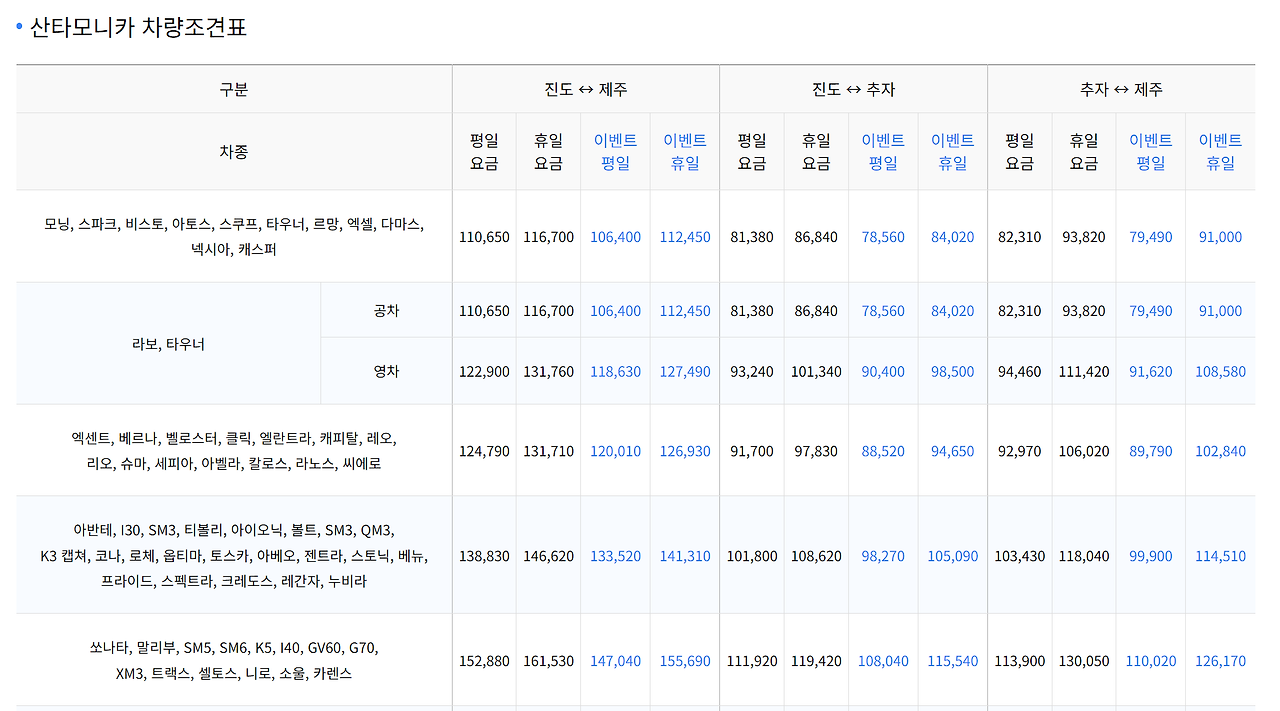Click the 102,840 event fare
The width and height of the screenshot is (1280, 711).
1220,451
